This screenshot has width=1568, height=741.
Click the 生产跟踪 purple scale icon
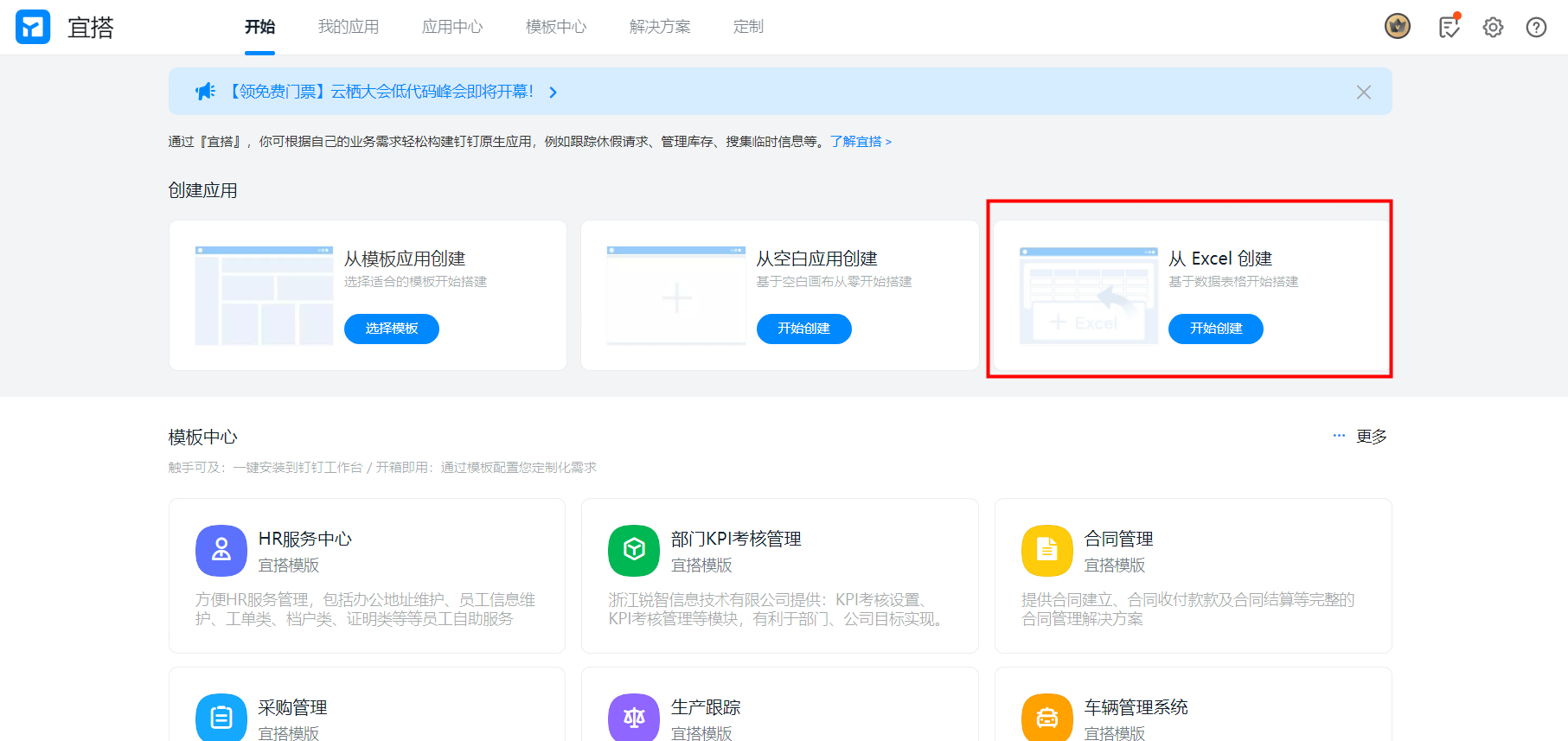pyautogui.click(x=634, y=717)
